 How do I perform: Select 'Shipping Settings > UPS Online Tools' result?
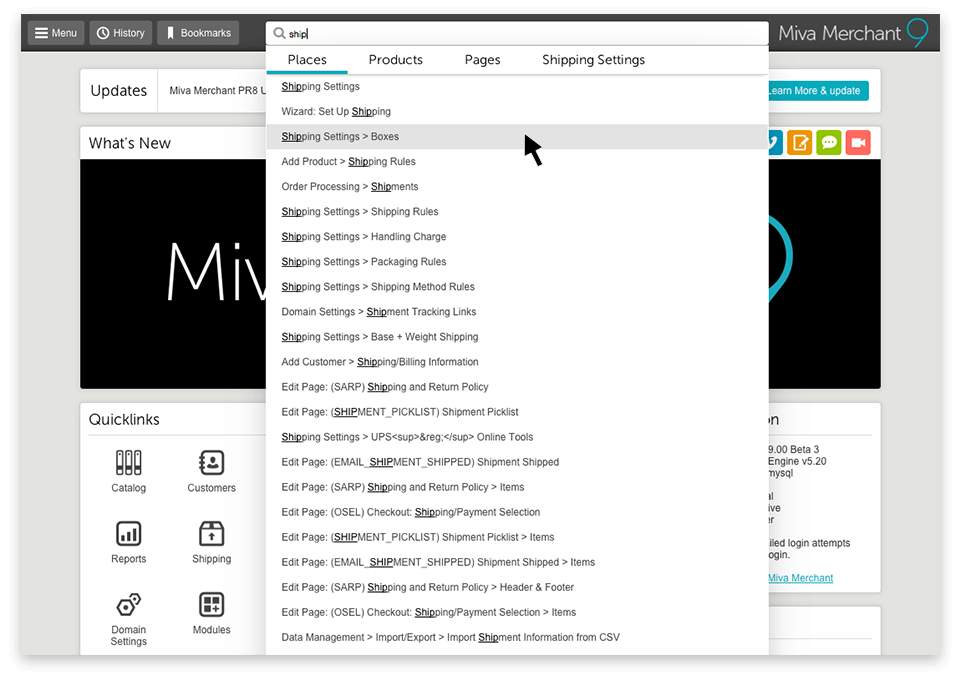tap(517, 438)
